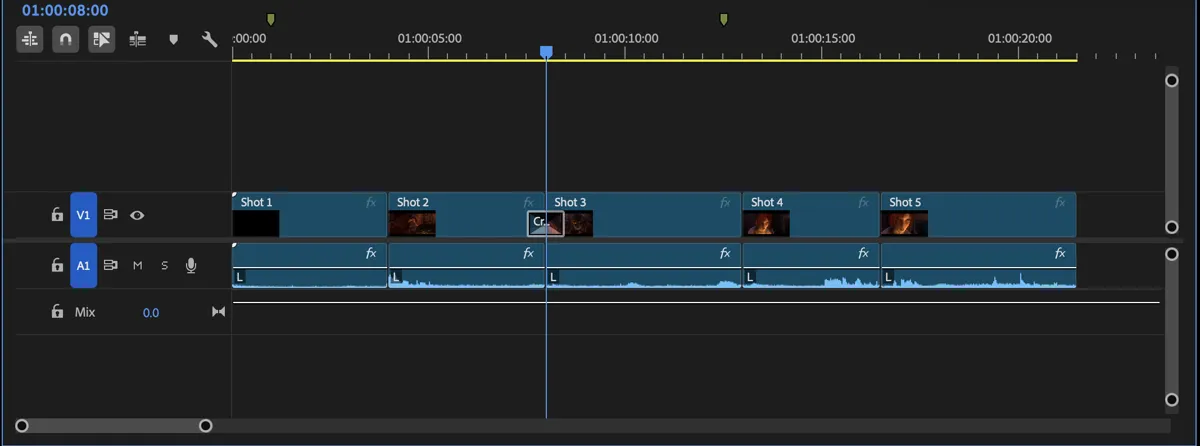Image resolution: width=1200 pixels, height=446 pixels.
Task: Mute the A1 track with M
Action: coord(138,266)
